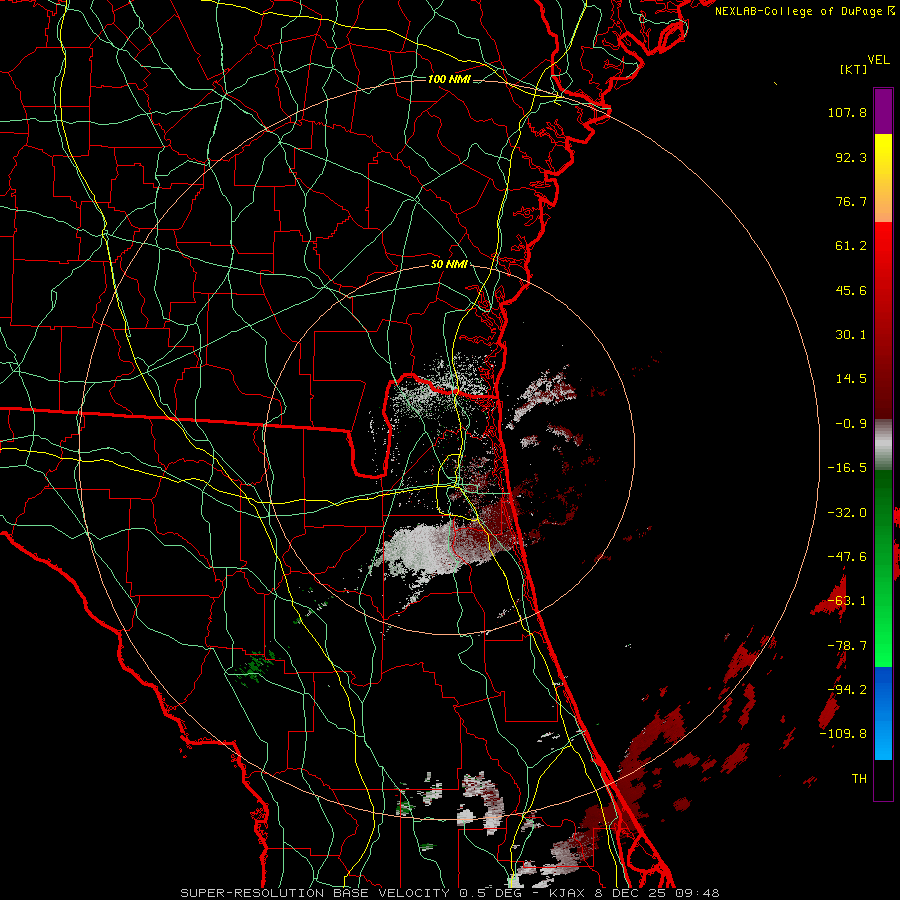Click the 100 NMI range ring label

449,79
